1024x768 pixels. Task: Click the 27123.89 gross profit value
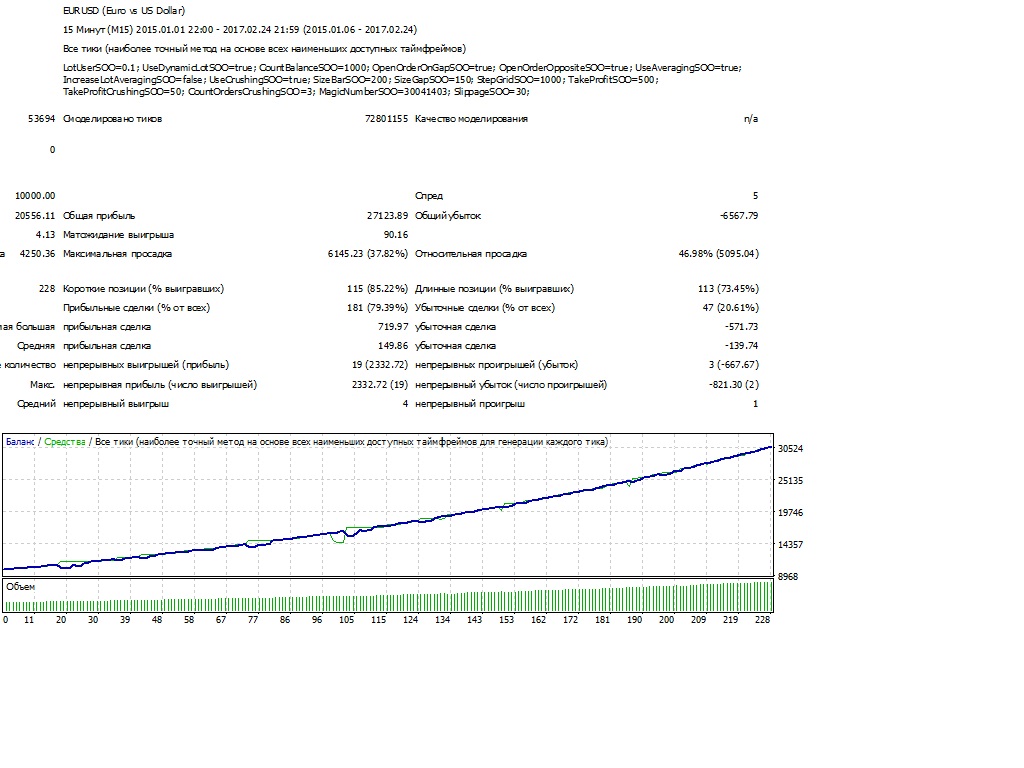tap(387, 216)
